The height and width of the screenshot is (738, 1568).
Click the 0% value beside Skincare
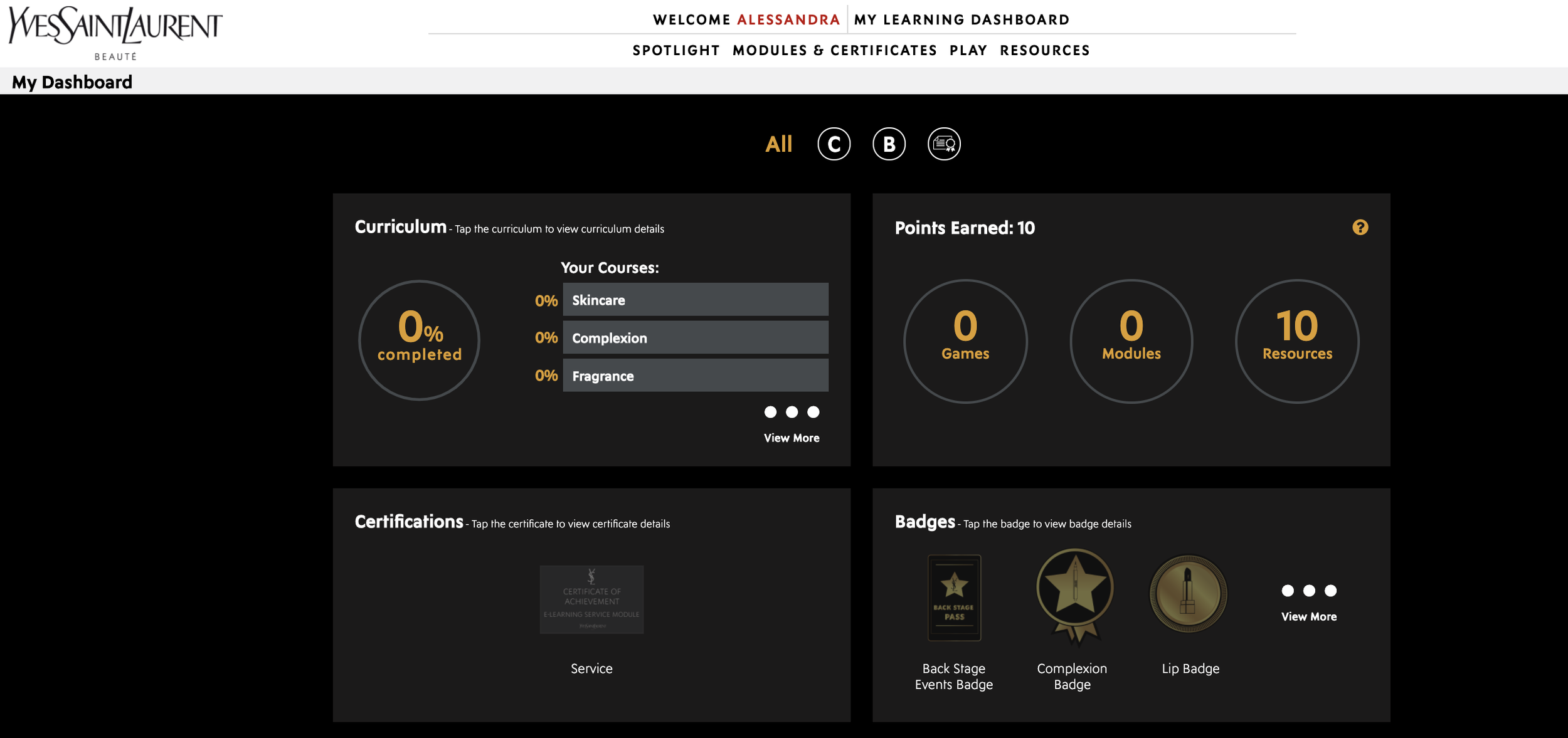coord(546,300)
